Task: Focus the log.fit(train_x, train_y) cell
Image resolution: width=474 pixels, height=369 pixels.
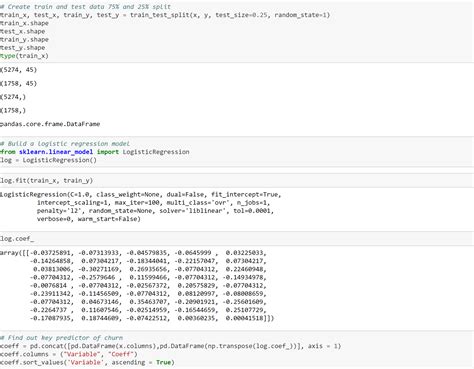Action: [x=237, y=180]
